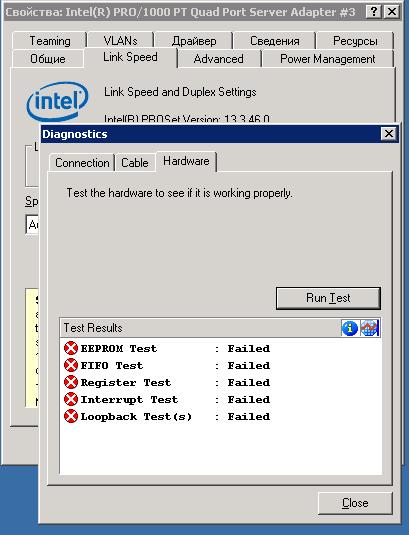The image size is (409, 535).
Task: Close the Diagnostics dialog with X
Action: 389,134
